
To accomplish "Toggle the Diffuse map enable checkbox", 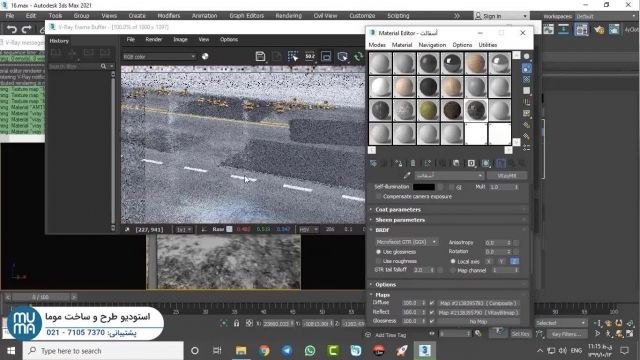I will (x=431, y=303).
